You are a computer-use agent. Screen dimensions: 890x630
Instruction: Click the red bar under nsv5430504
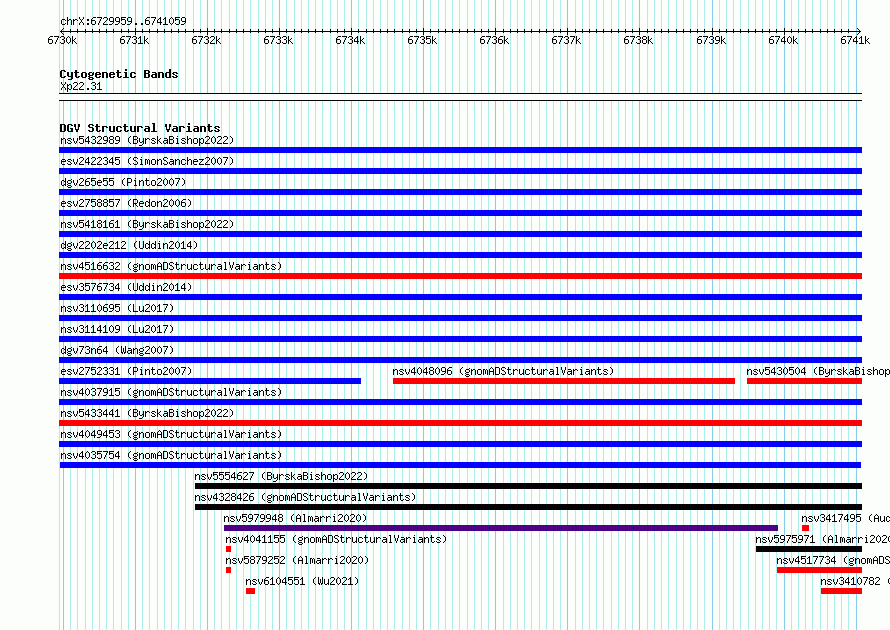804,381
